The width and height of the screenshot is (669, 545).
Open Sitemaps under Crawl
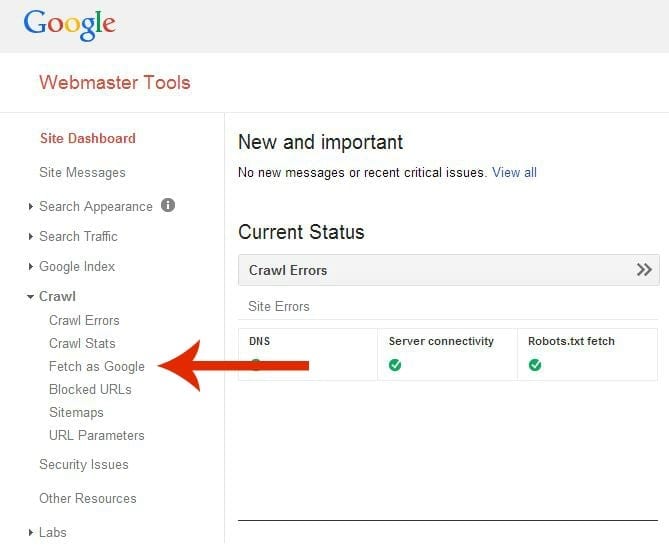pos(76,413)
